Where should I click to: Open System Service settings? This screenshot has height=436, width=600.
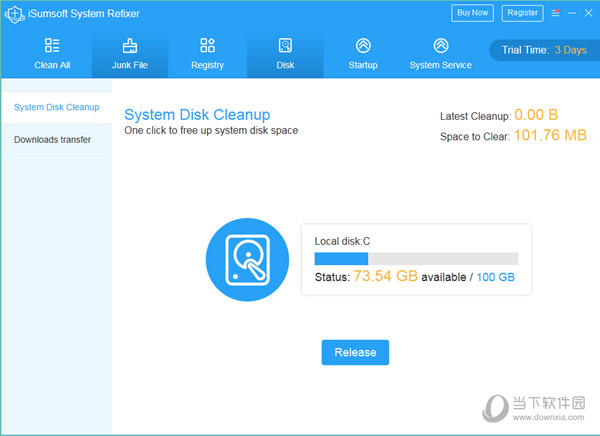tap(440, 54)
